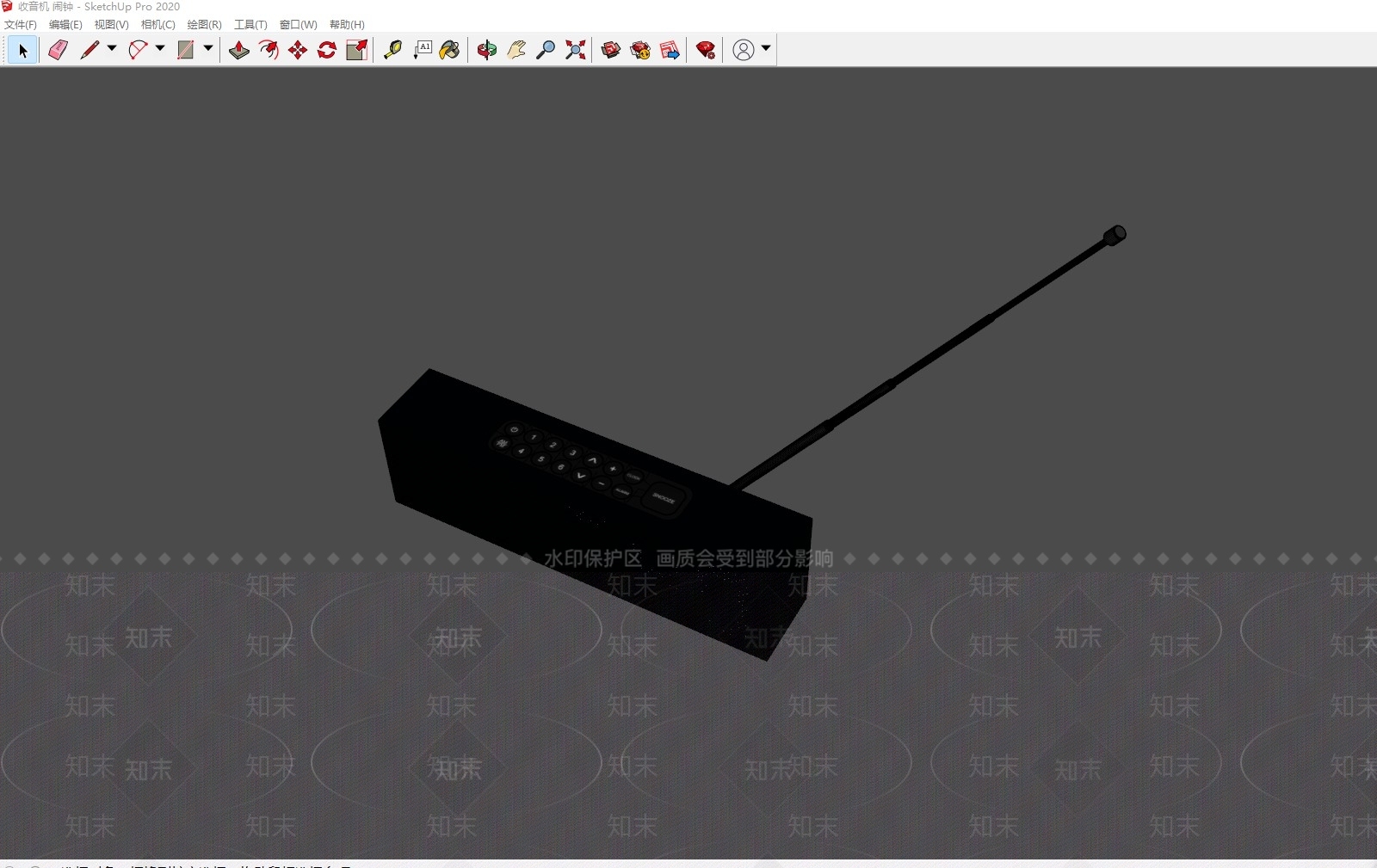Image resolution: width=1377 pixels, height=868 pixels.
Task: Open the 文件(F) menu
Action: click(x=21, y=25)
